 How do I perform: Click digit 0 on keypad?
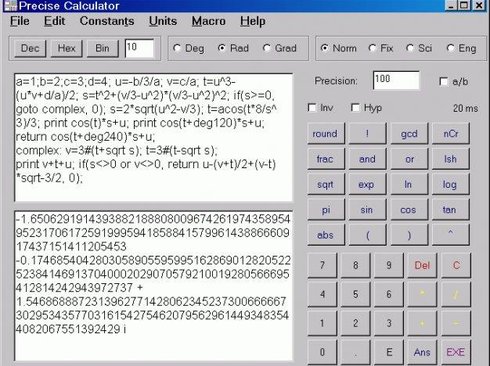tap(322, 352)
